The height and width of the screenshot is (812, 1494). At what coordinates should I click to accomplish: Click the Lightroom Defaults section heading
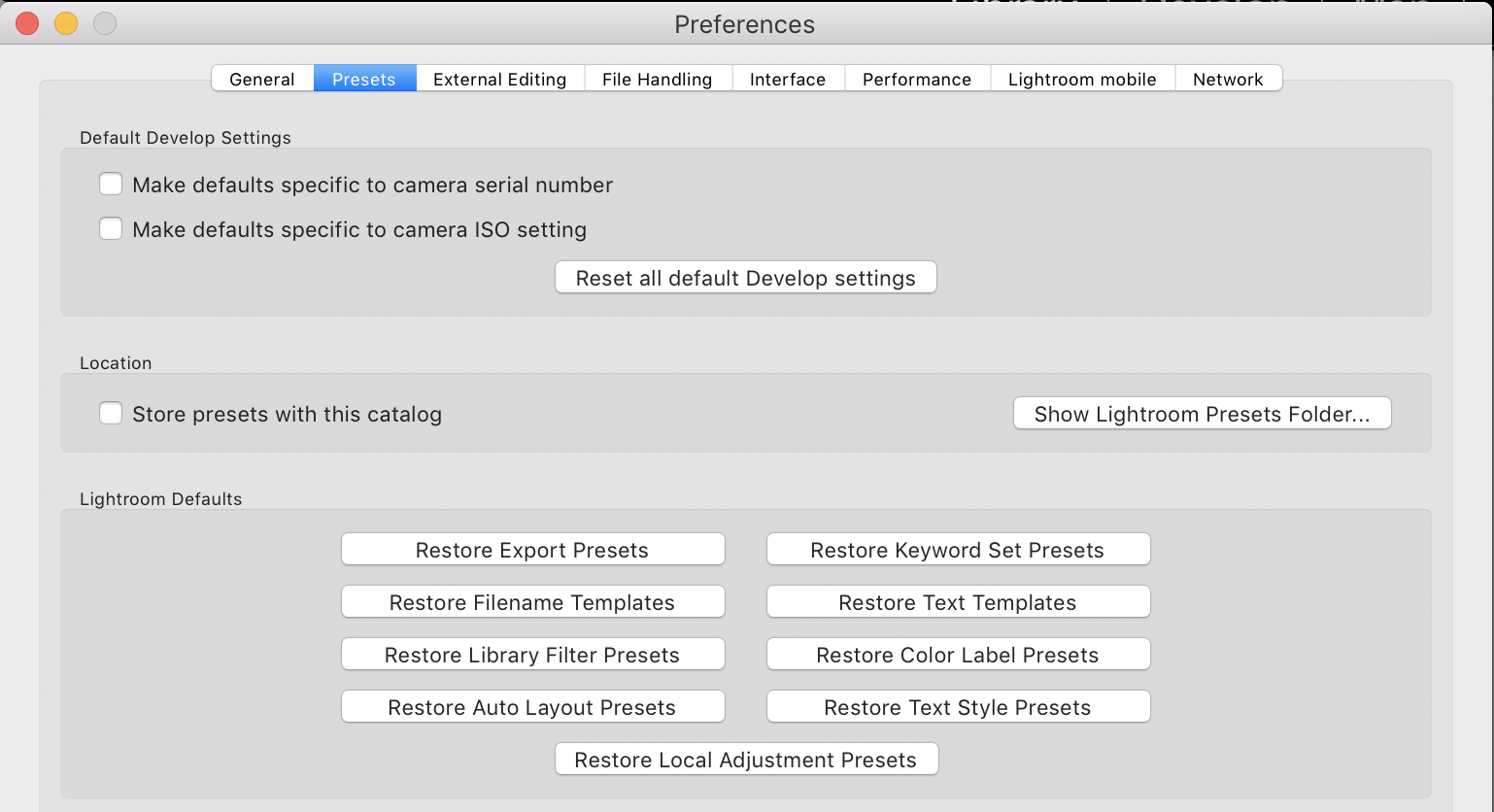pyautogui.click(x=161, y=499)
